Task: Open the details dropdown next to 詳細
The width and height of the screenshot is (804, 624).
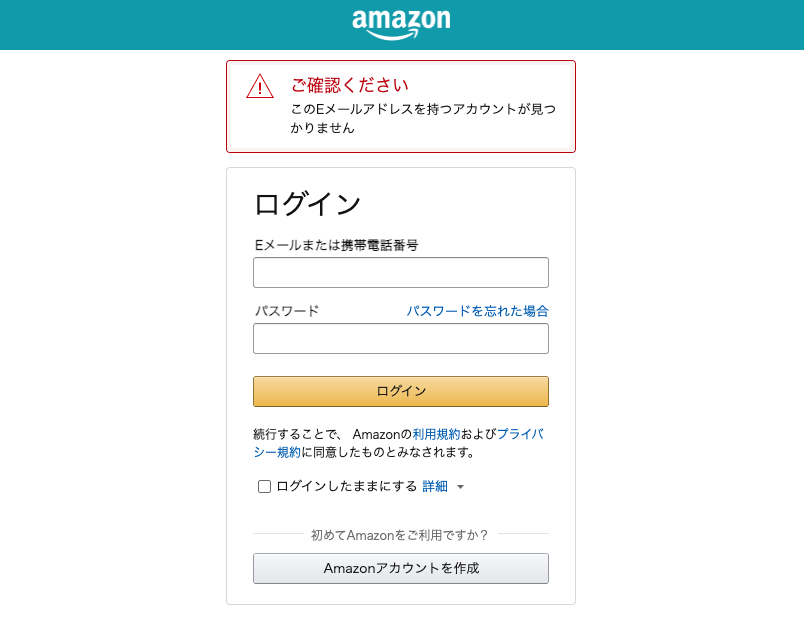Action: 460,486
